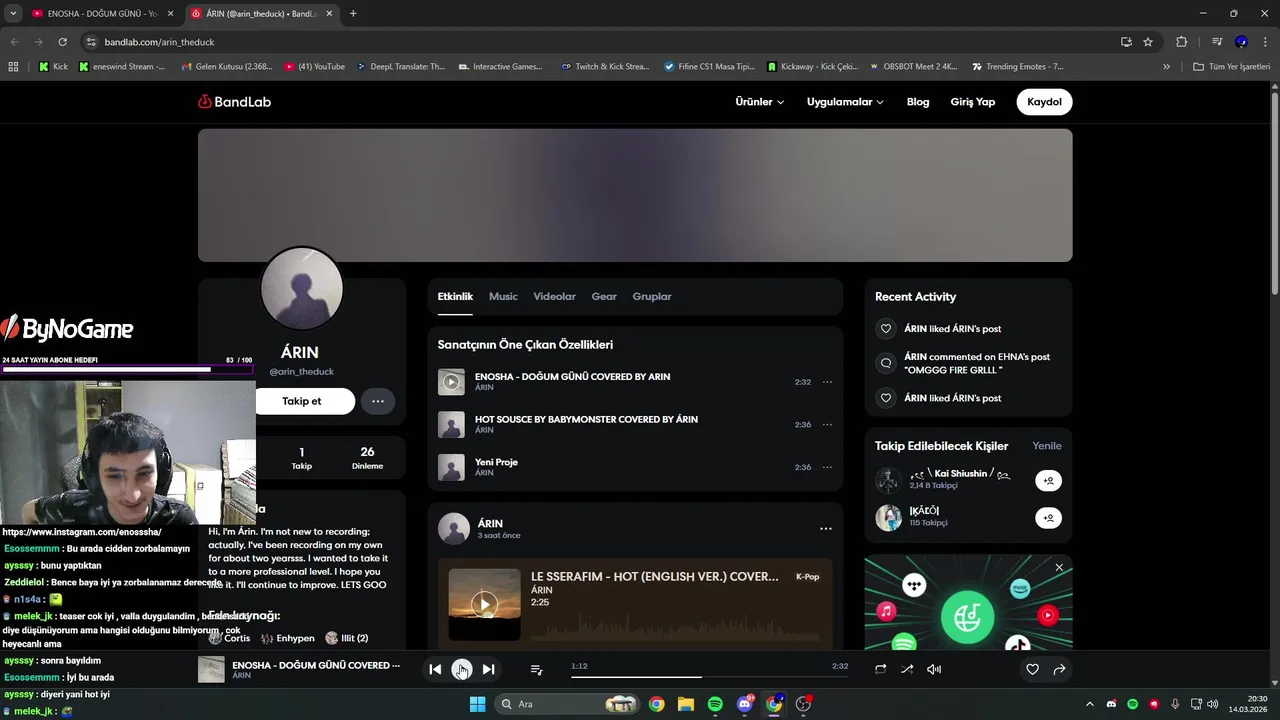Click Giriş Yap to log in

(x=972, y=102)
